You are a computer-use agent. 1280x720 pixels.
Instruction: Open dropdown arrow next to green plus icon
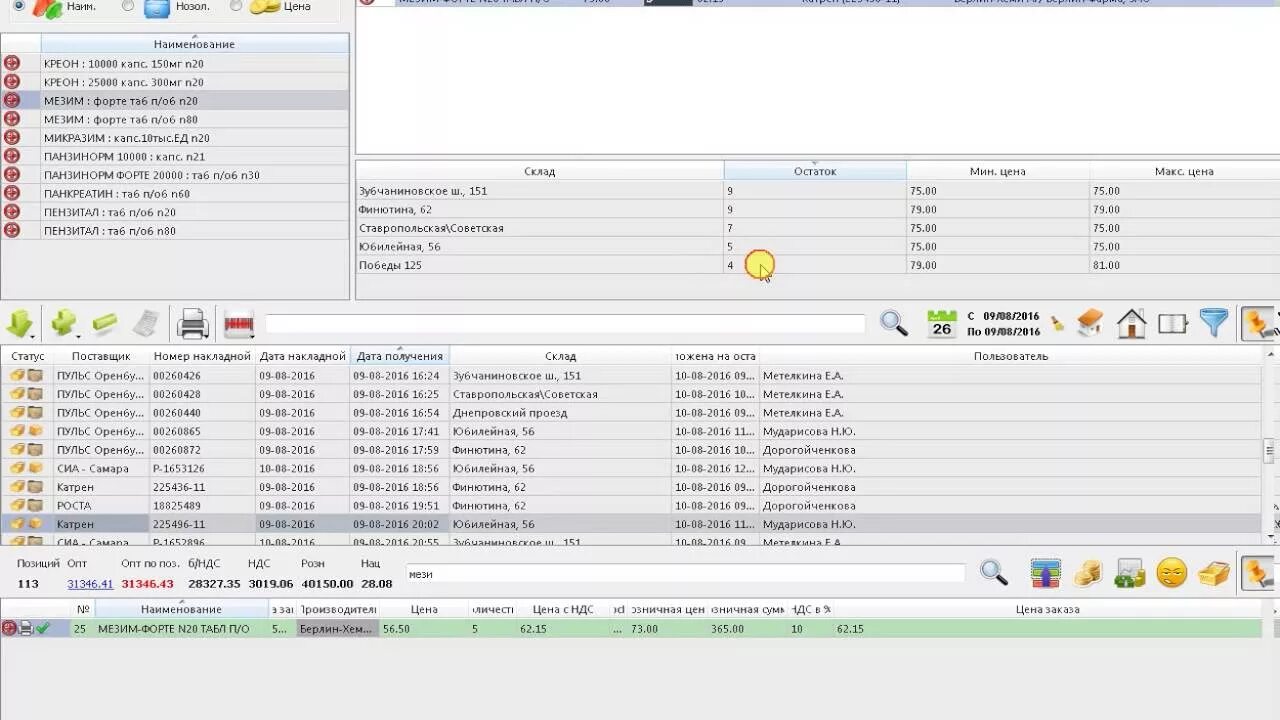tap(79, 335)
